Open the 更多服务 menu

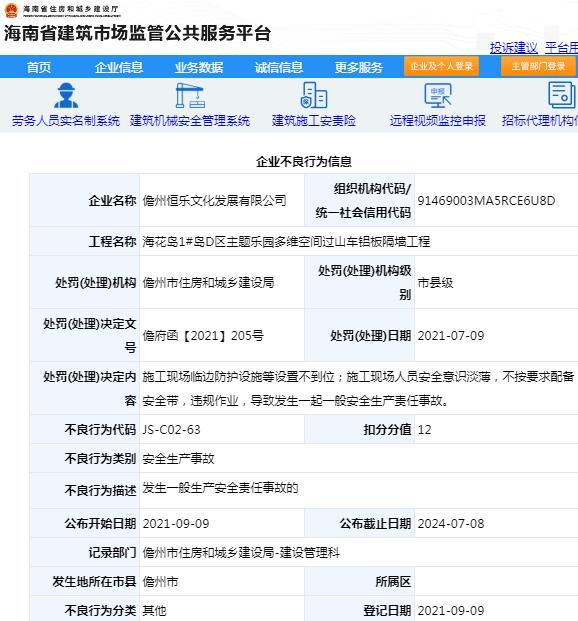tap(359, 67)
